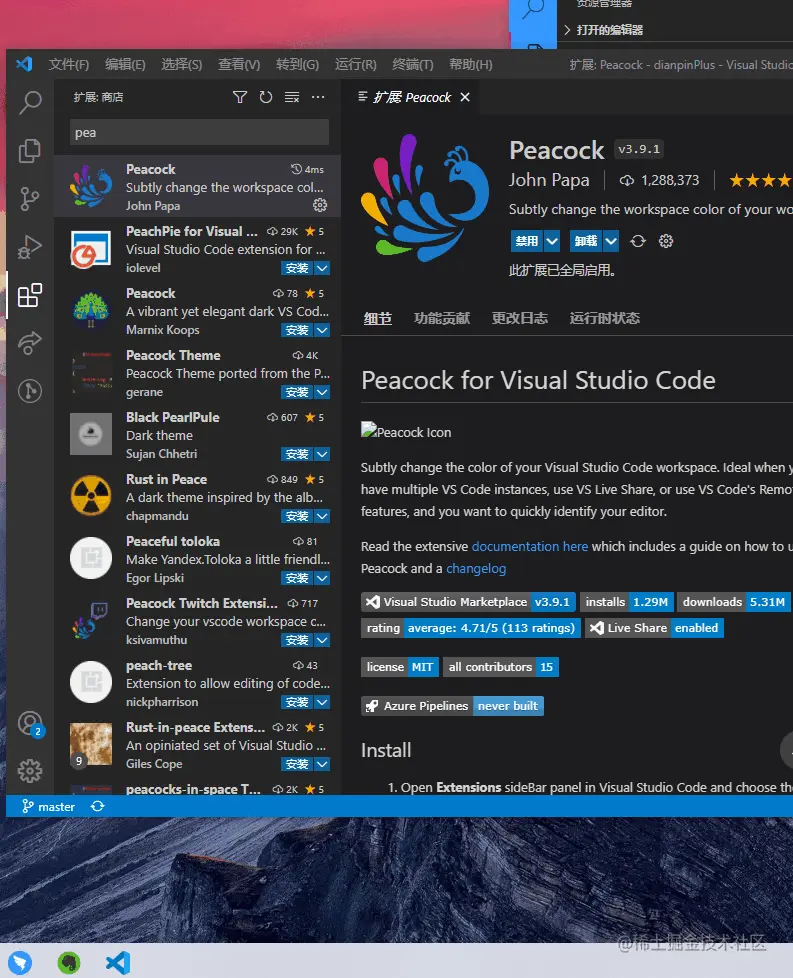Click the Visual Studio Marketplace v3.9.1 badge
The height and width of the screenshot is (978, 793).
point(468,602)
